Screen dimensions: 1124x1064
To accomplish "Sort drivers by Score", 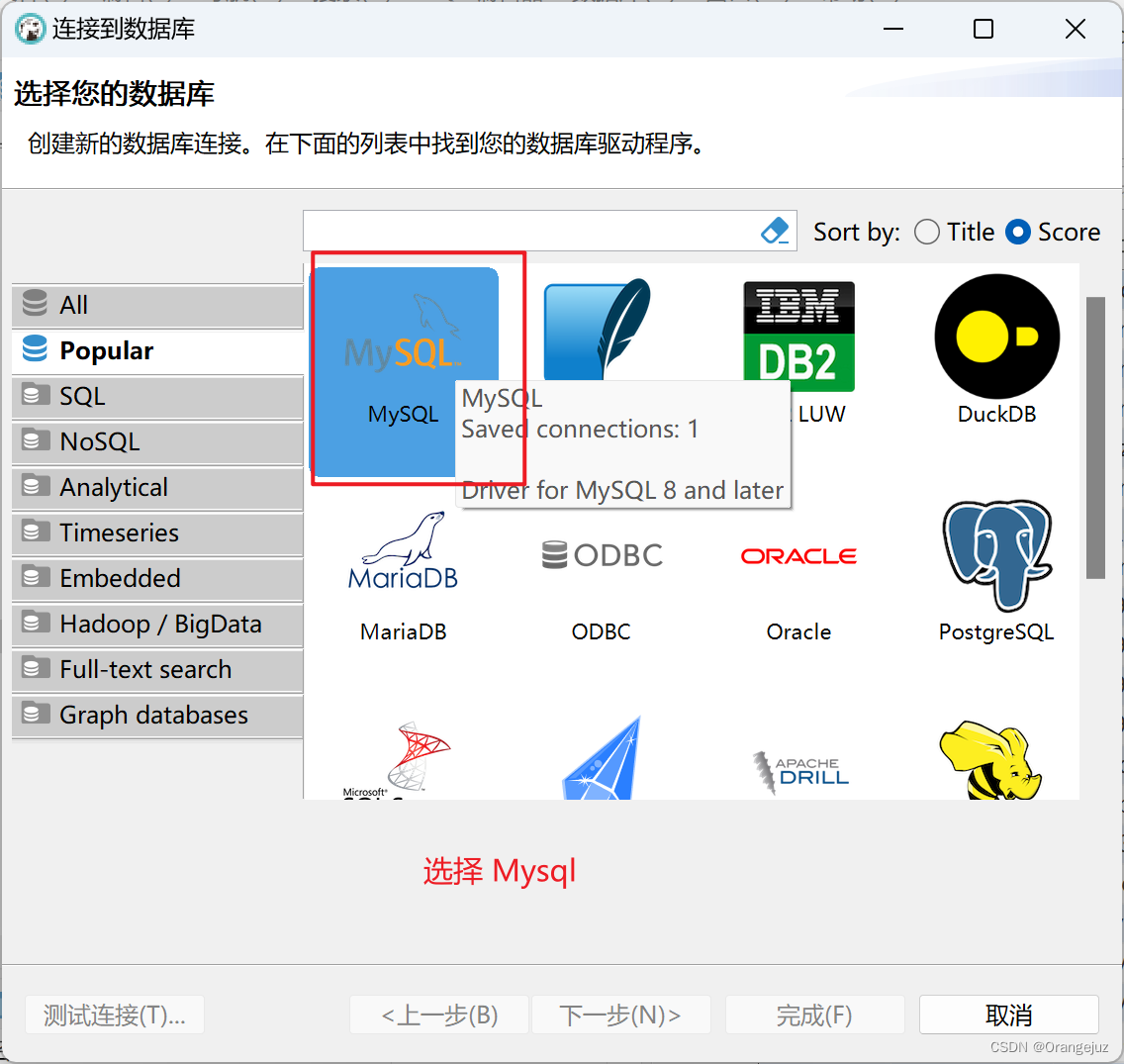I will [1053, 232].
